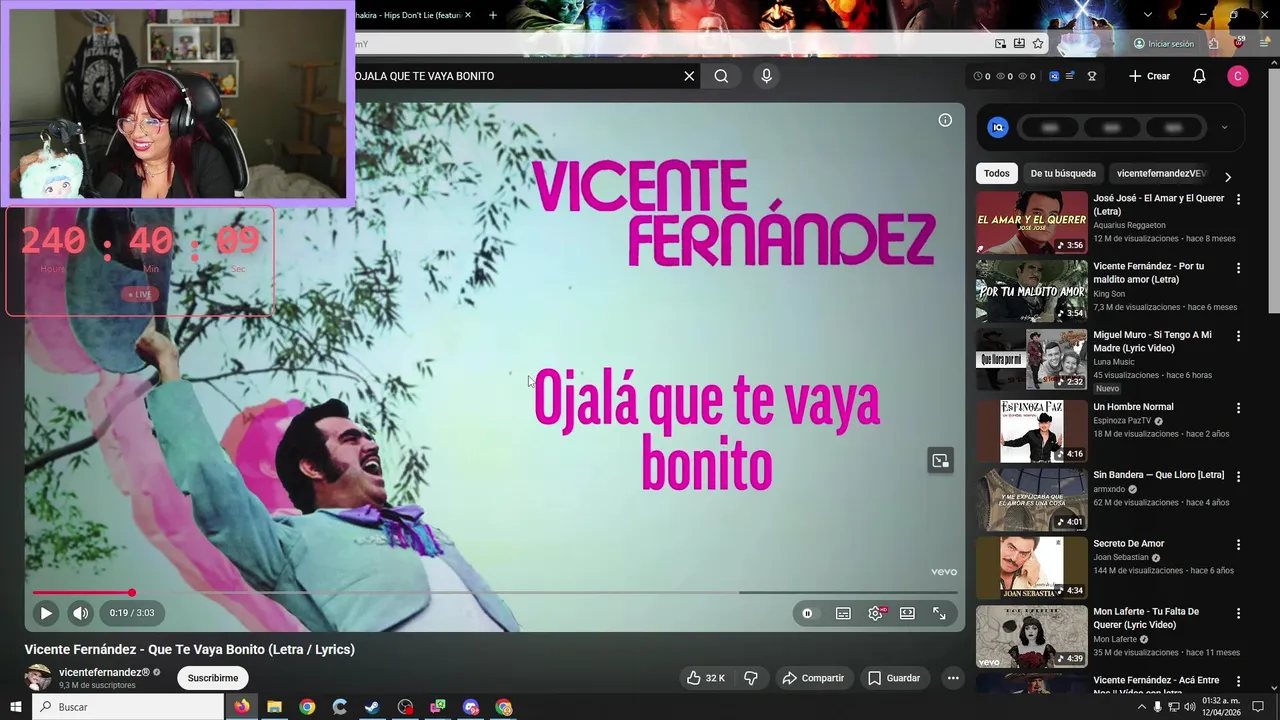Clear the YouTube search box
This screenshot has height=720, width=1280.
click(689, 76)
